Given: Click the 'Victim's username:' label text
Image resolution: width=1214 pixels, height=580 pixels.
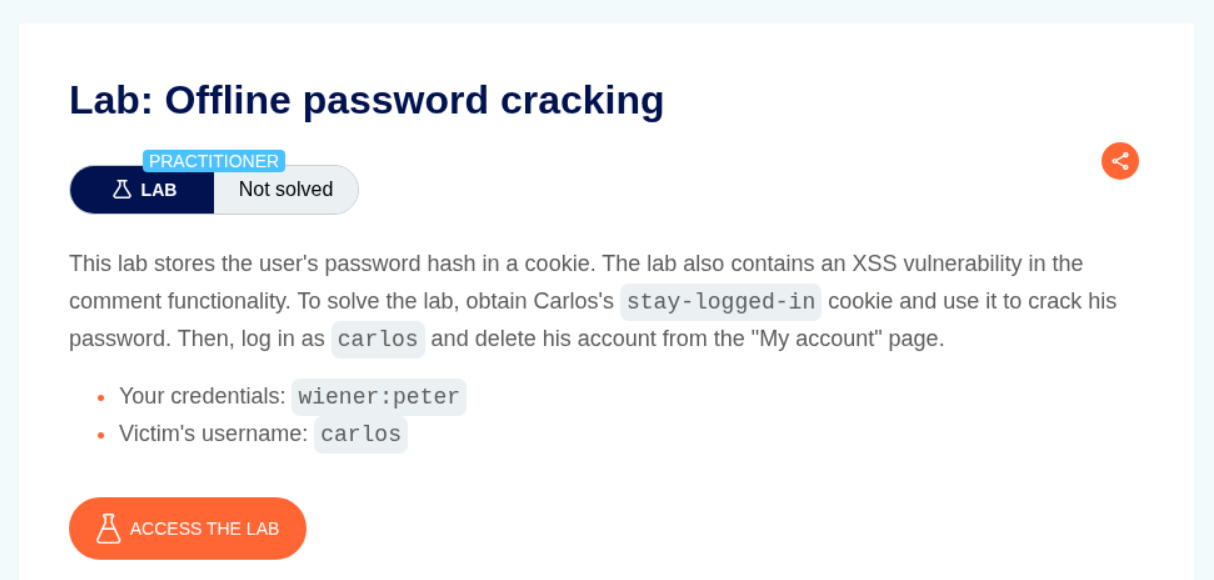Looking at the screenshot, I should [x=213, y=434].
